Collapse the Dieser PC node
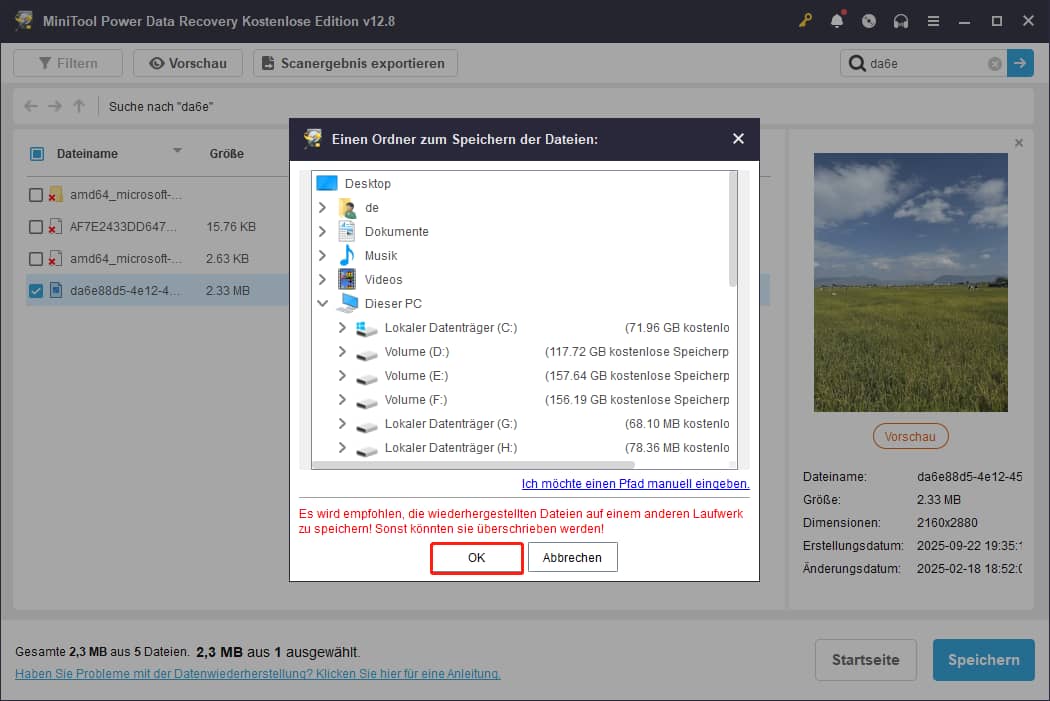Screen dimensions: 1050x701 coord(322,303)
